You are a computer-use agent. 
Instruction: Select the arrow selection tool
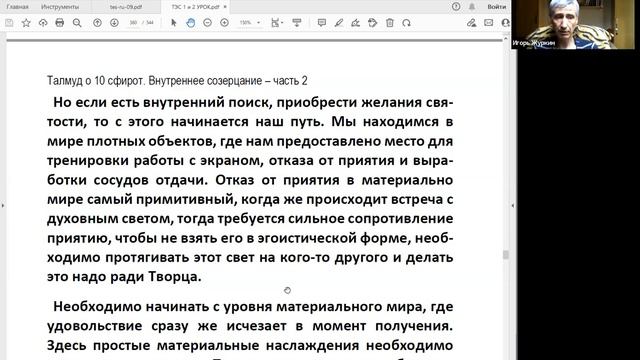[x=173, y=23]
